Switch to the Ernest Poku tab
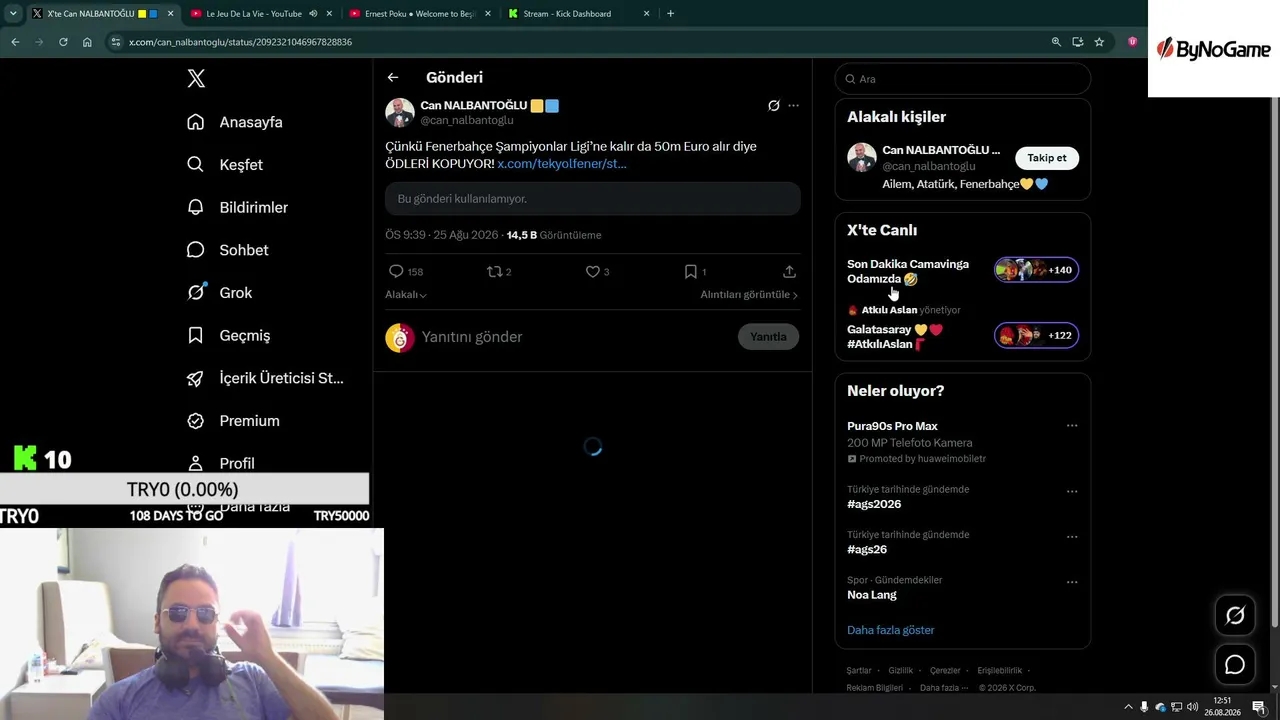Viewport: 1280px width, 720px height. coord(419,14)
